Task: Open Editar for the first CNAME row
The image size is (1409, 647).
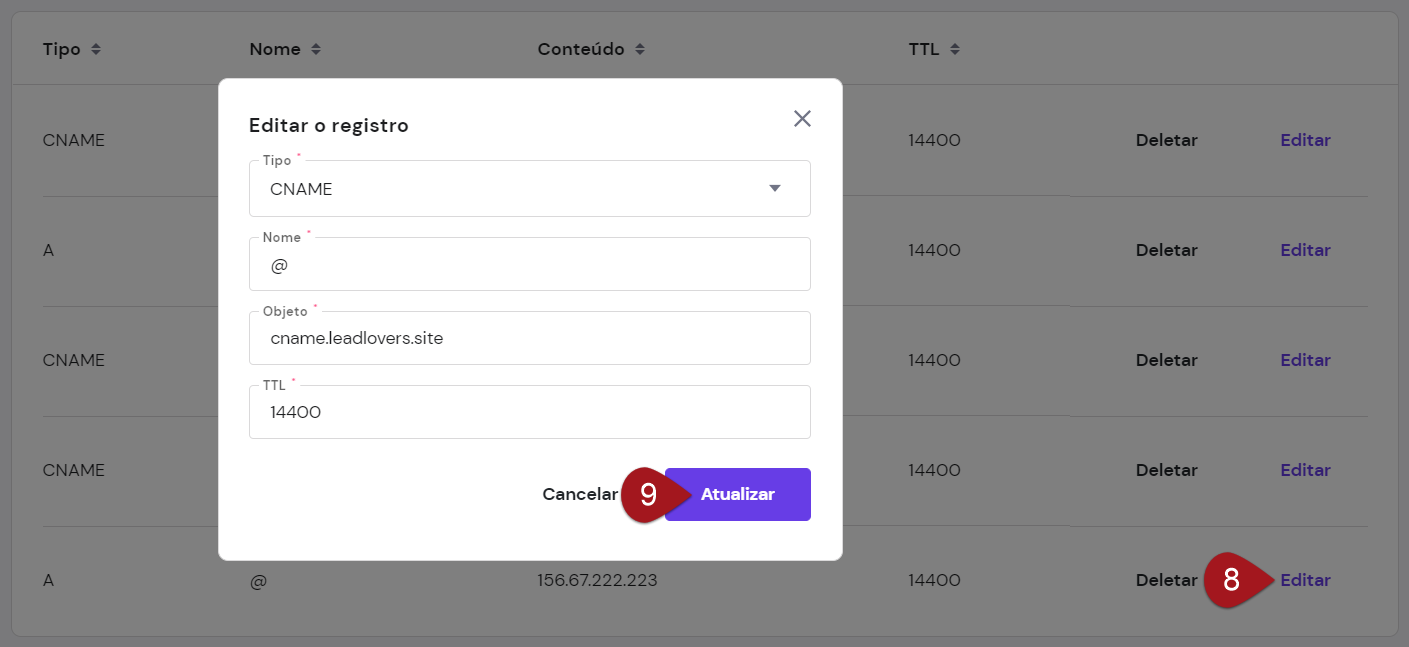Action: point(1305,140)
